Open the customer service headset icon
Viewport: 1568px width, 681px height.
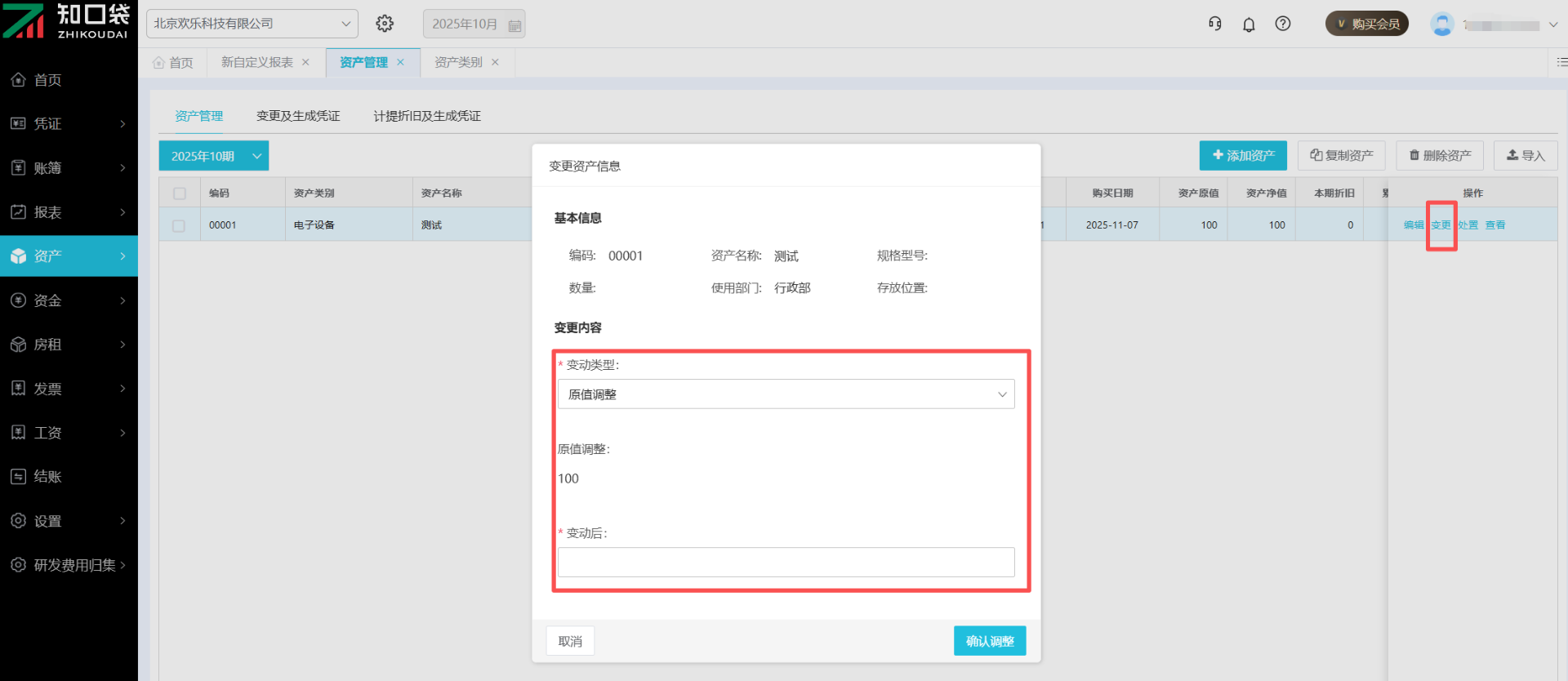click(x=1215, y=24)
